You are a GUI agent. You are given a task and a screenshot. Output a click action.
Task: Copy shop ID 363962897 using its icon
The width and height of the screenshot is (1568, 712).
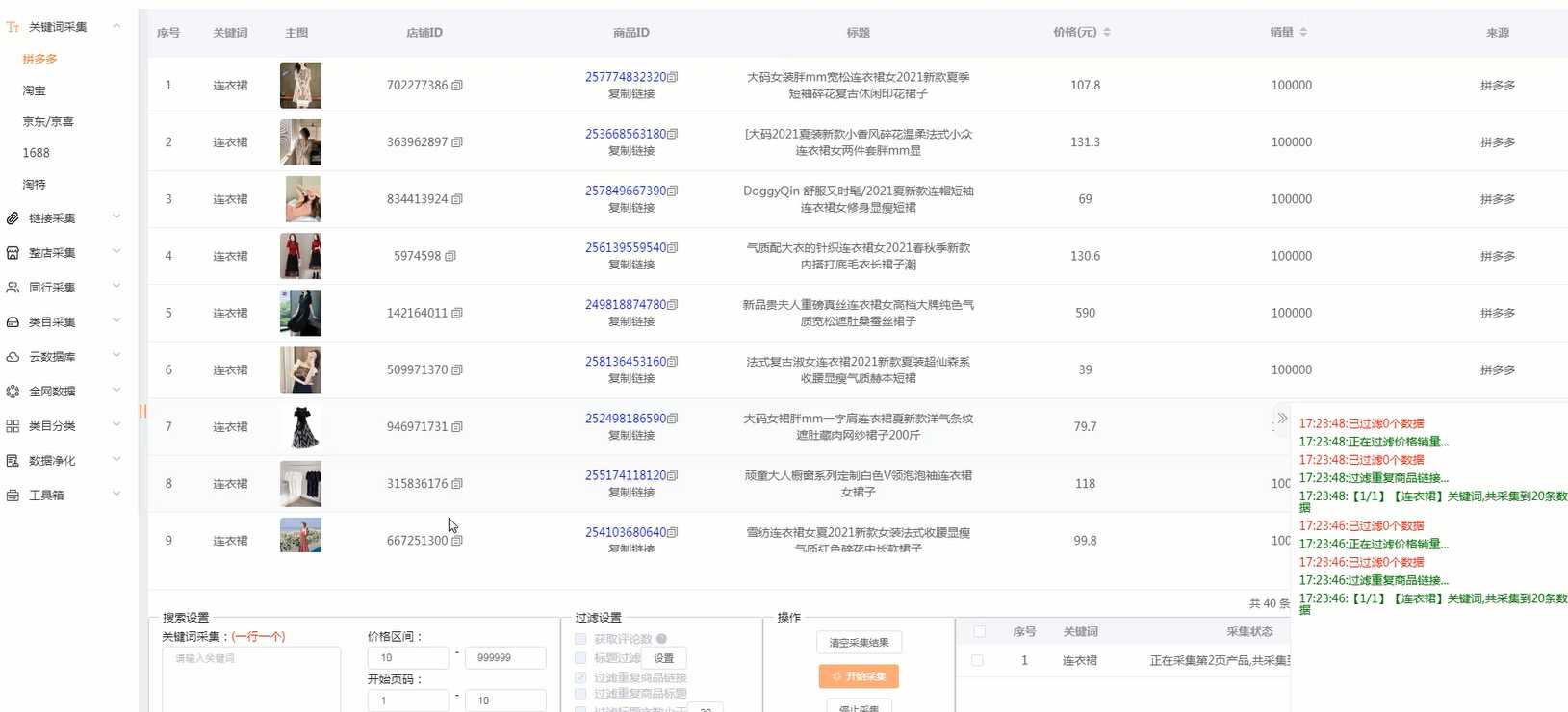(457, 142)
